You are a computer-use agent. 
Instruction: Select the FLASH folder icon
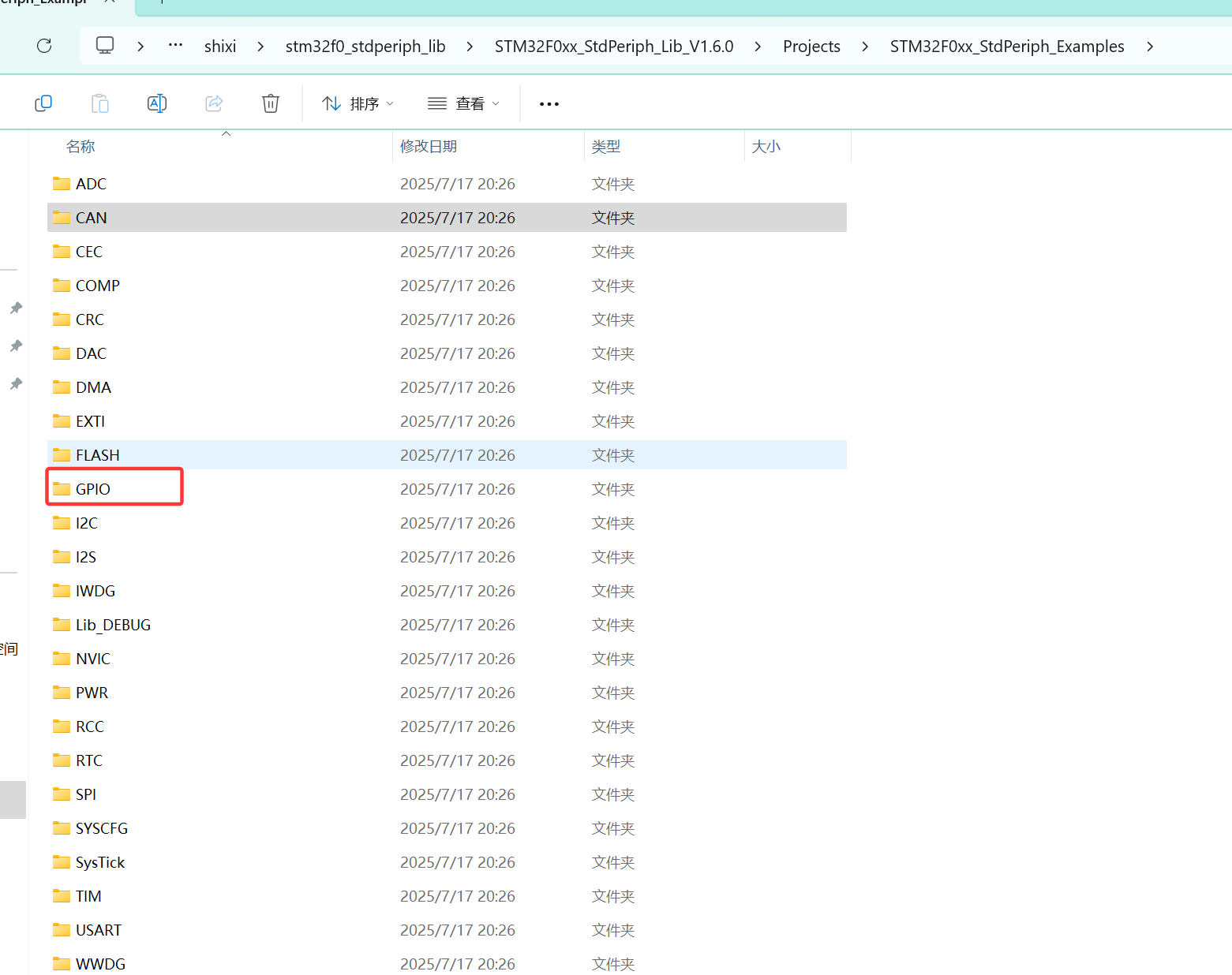point(62,455)
